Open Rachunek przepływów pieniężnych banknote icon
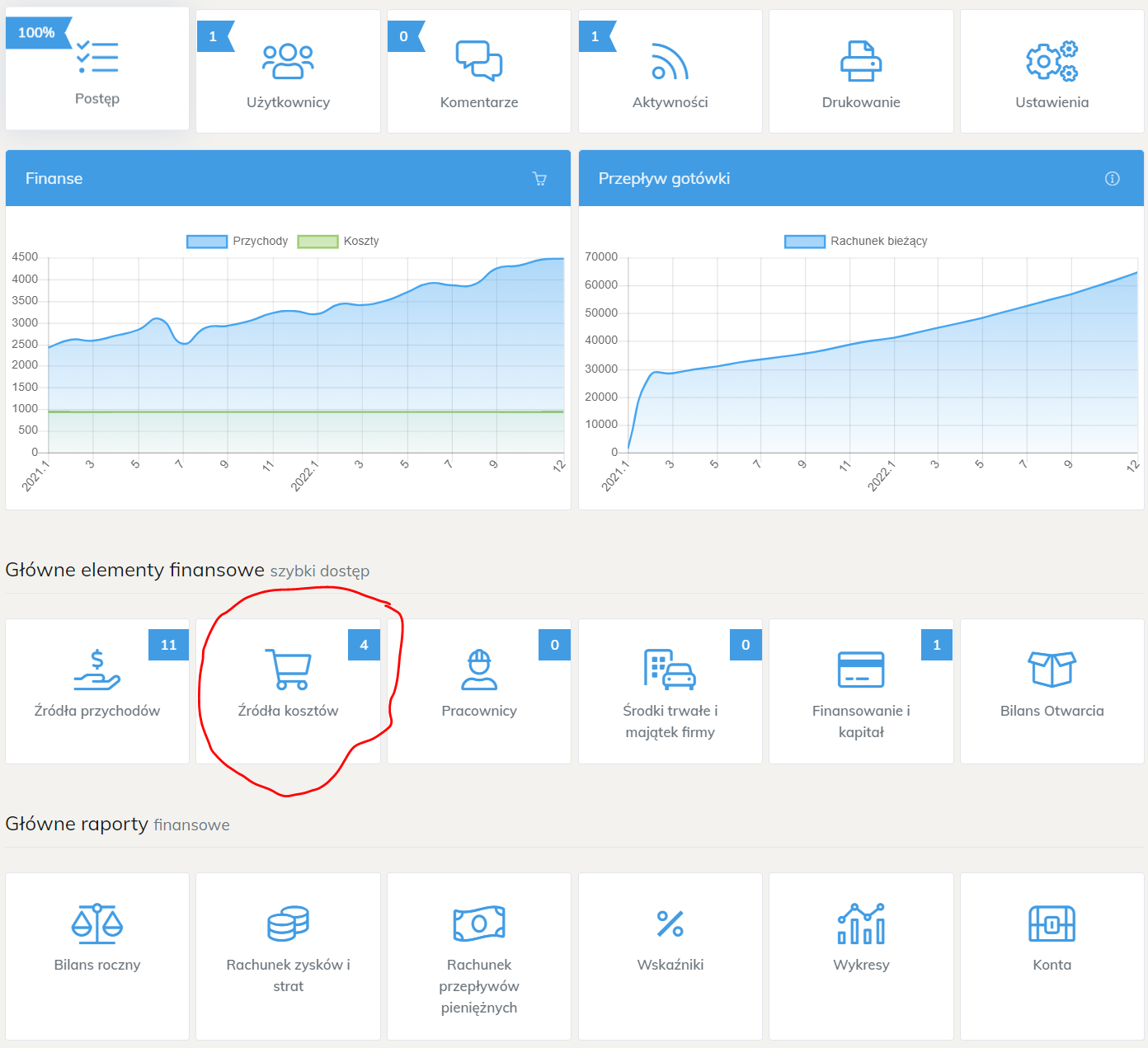The image size is (1148, 1048). (x=479, y=923)
